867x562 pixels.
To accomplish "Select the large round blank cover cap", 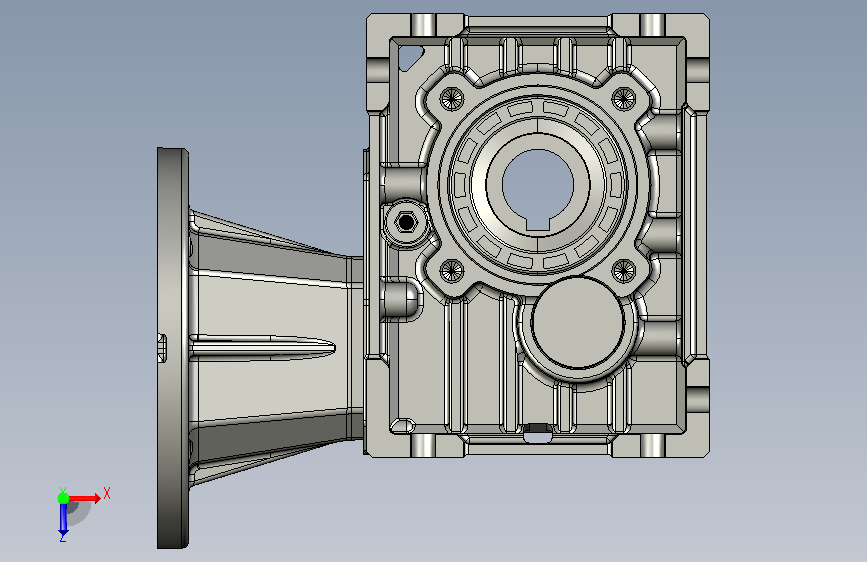I will pos(578,322).
